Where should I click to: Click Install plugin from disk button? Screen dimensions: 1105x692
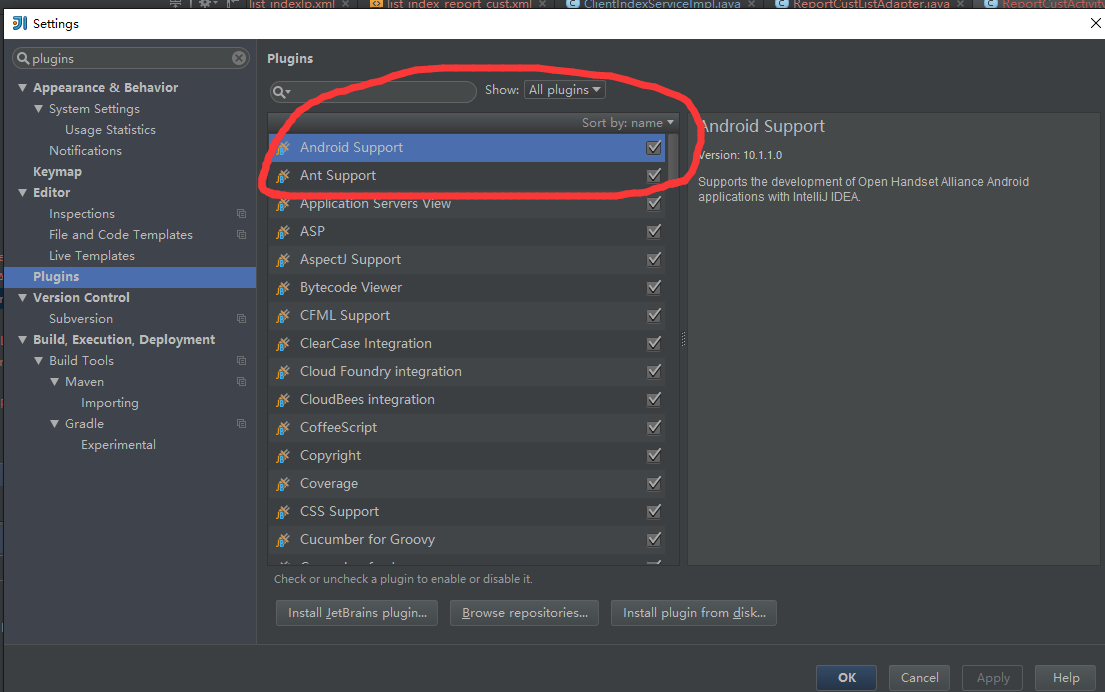694,613
